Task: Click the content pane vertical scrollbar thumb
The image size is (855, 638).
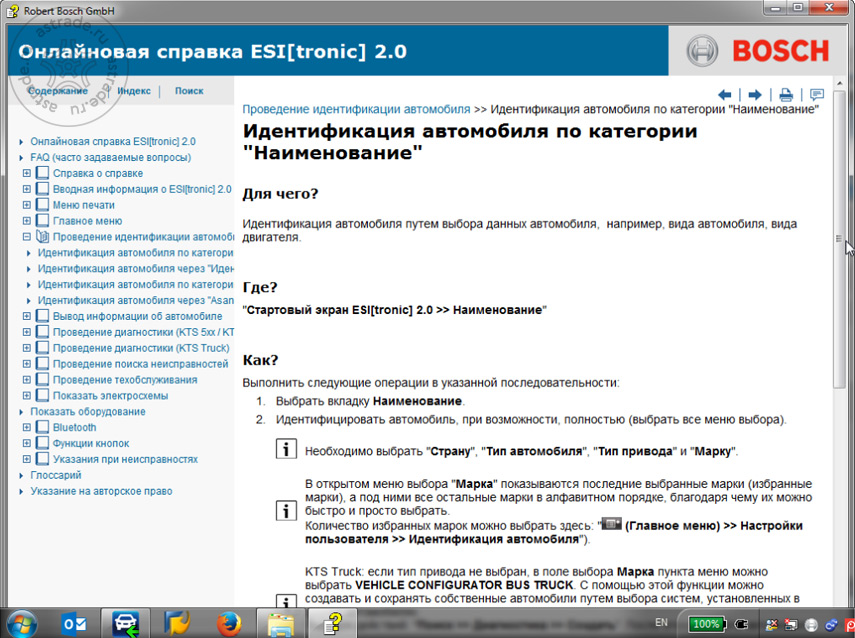Action: tap(839, 238)
